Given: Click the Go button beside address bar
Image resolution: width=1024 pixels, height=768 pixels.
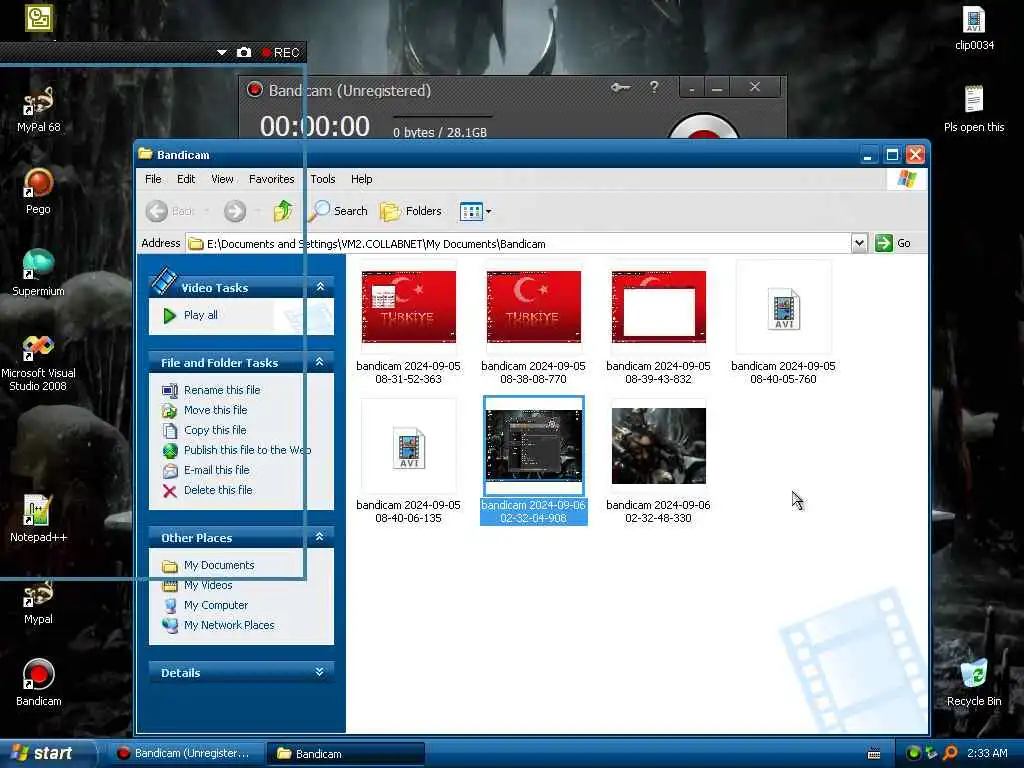Looking at the screenshot, I should pos(893,243).
